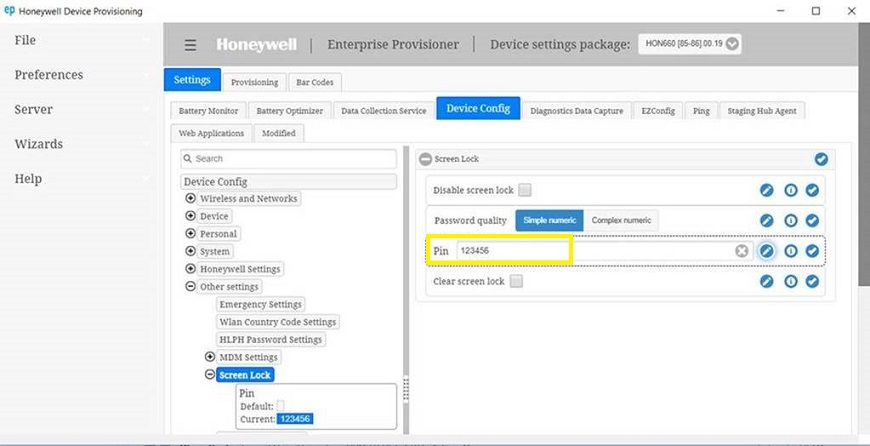Tick the Disable screen lock checkbox
The width and height of the screenshot is (870, 446).
(524, 190)
